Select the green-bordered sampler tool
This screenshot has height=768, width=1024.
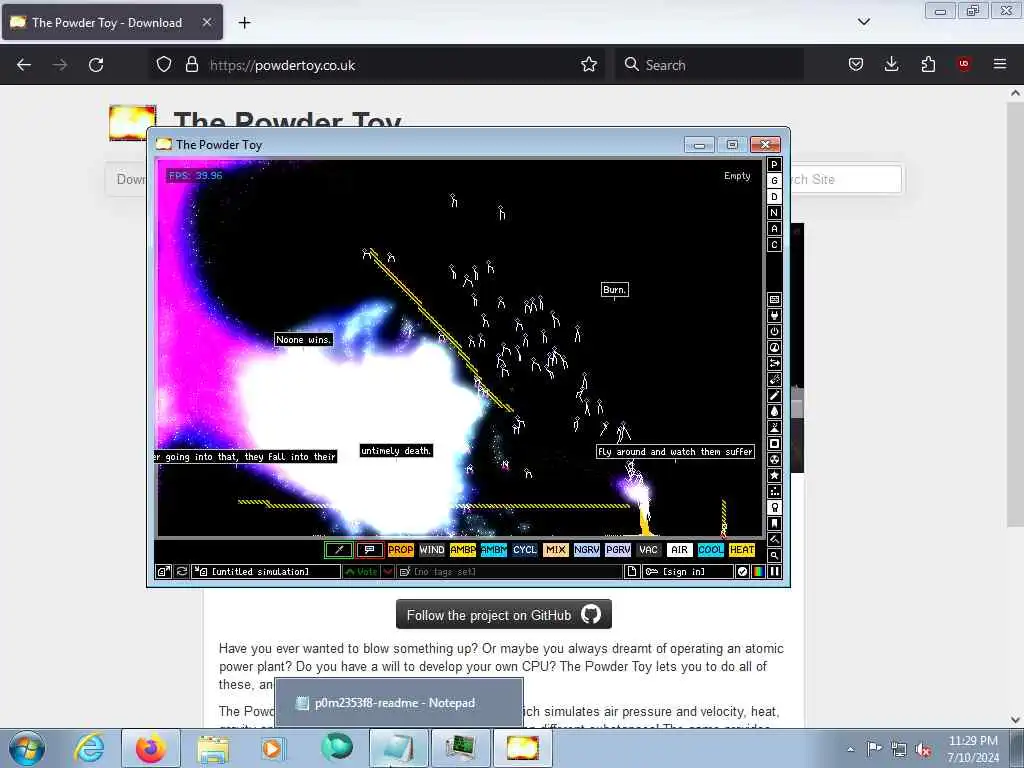point(339,550)
